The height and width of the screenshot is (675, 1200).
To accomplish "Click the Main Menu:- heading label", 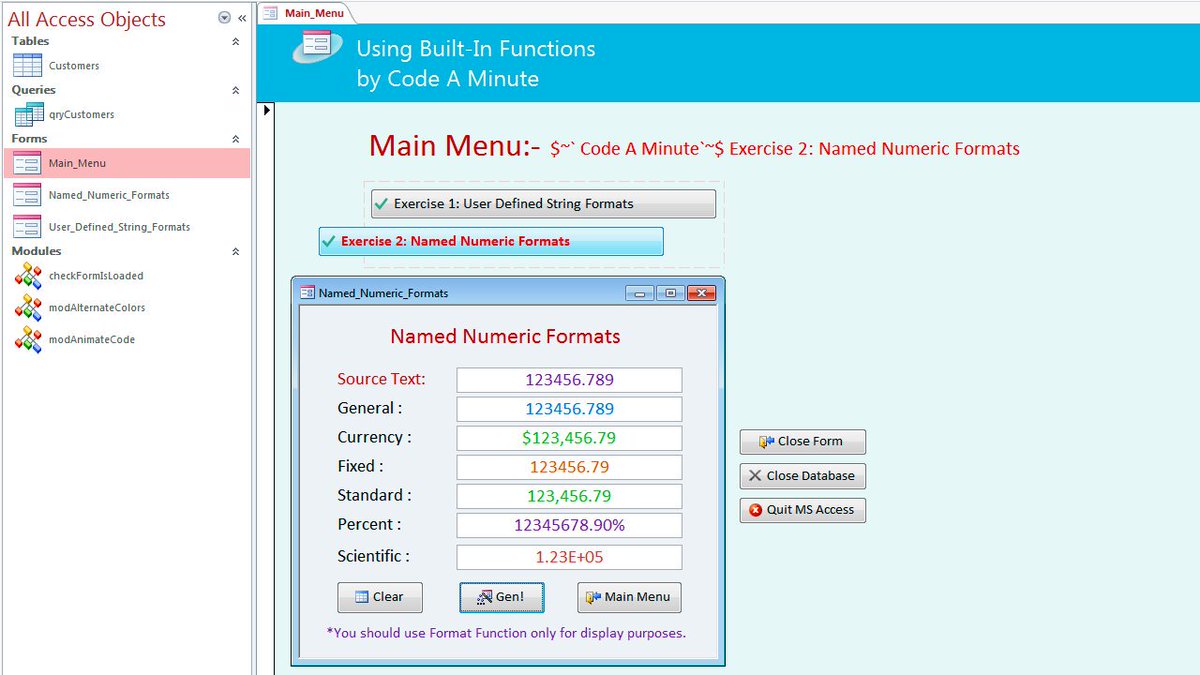I will (x=455, y=146).
